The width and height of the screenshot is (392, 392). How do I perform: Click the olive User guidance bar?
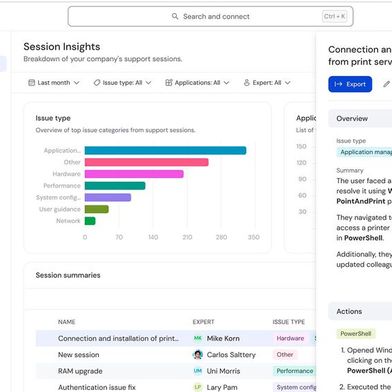coord(97,209)
